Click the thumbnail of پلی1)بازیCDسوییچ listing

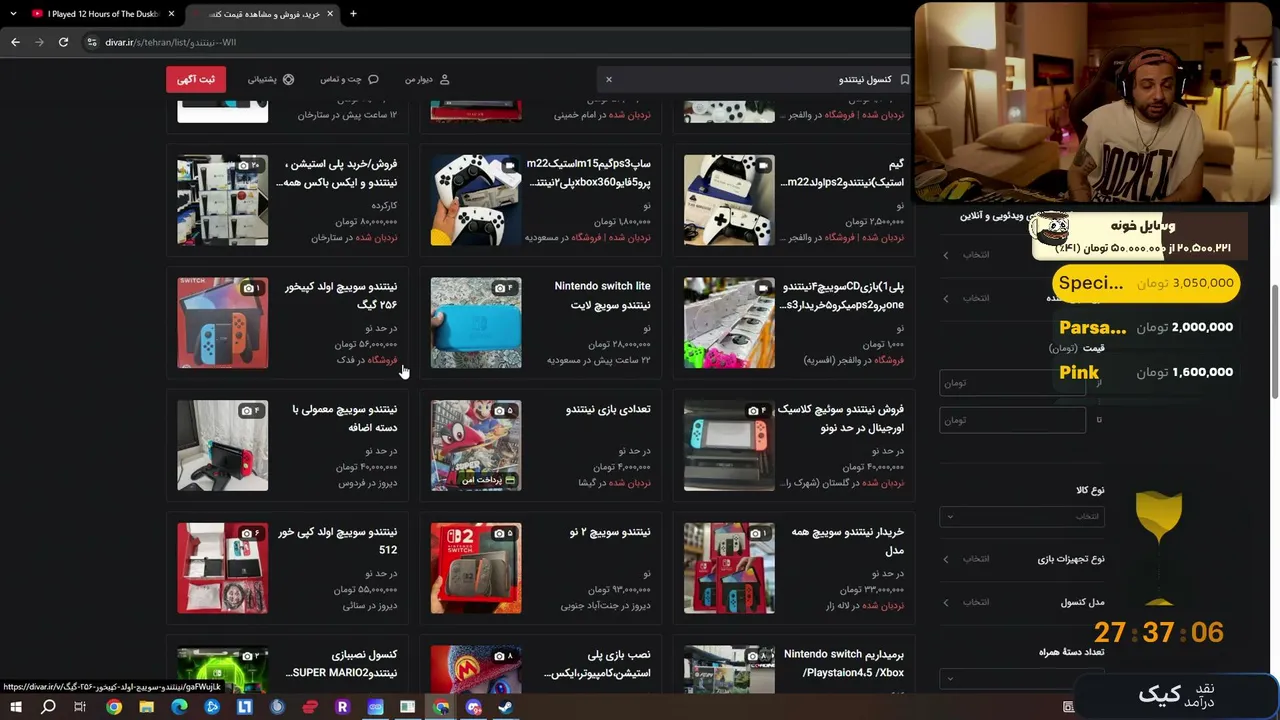coord(729,323)
